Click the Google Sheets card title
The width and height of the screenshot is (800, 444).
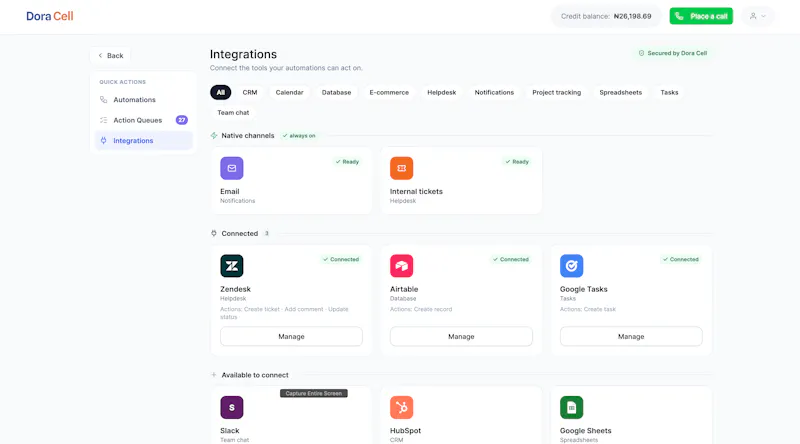tap(586, 430)
